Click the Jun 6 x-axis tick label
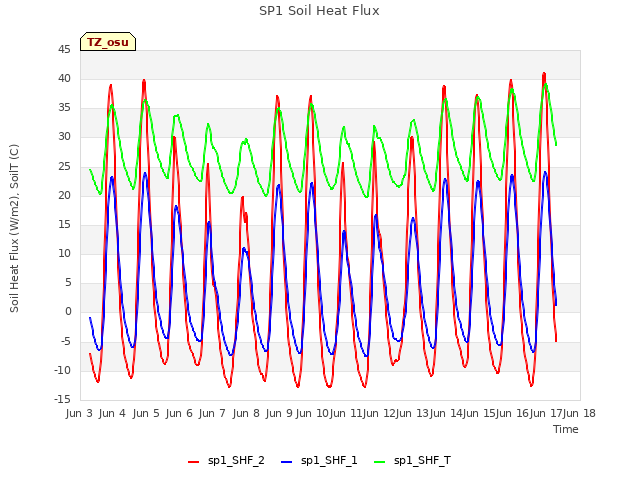This screenshot has width=640, height=480. tap(179, 413)
